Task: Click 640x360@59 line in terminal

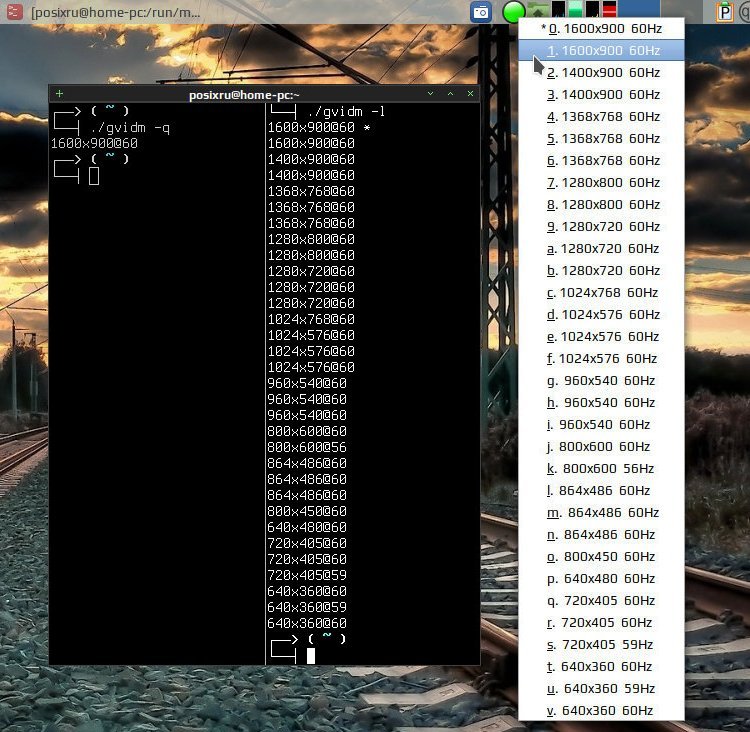Action: click(307, 607)
